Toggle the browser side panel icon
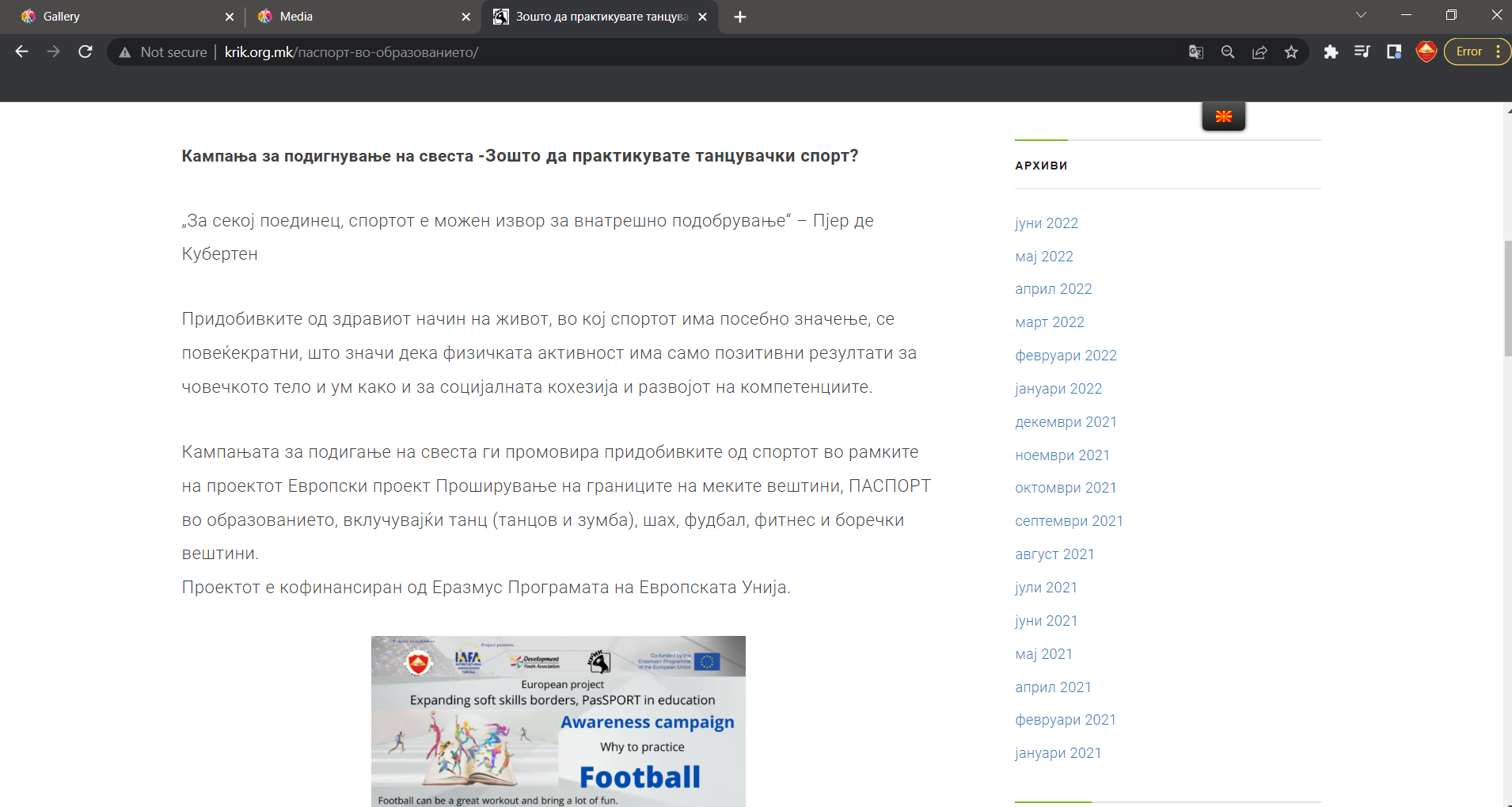 click(x=1394, y=52)
